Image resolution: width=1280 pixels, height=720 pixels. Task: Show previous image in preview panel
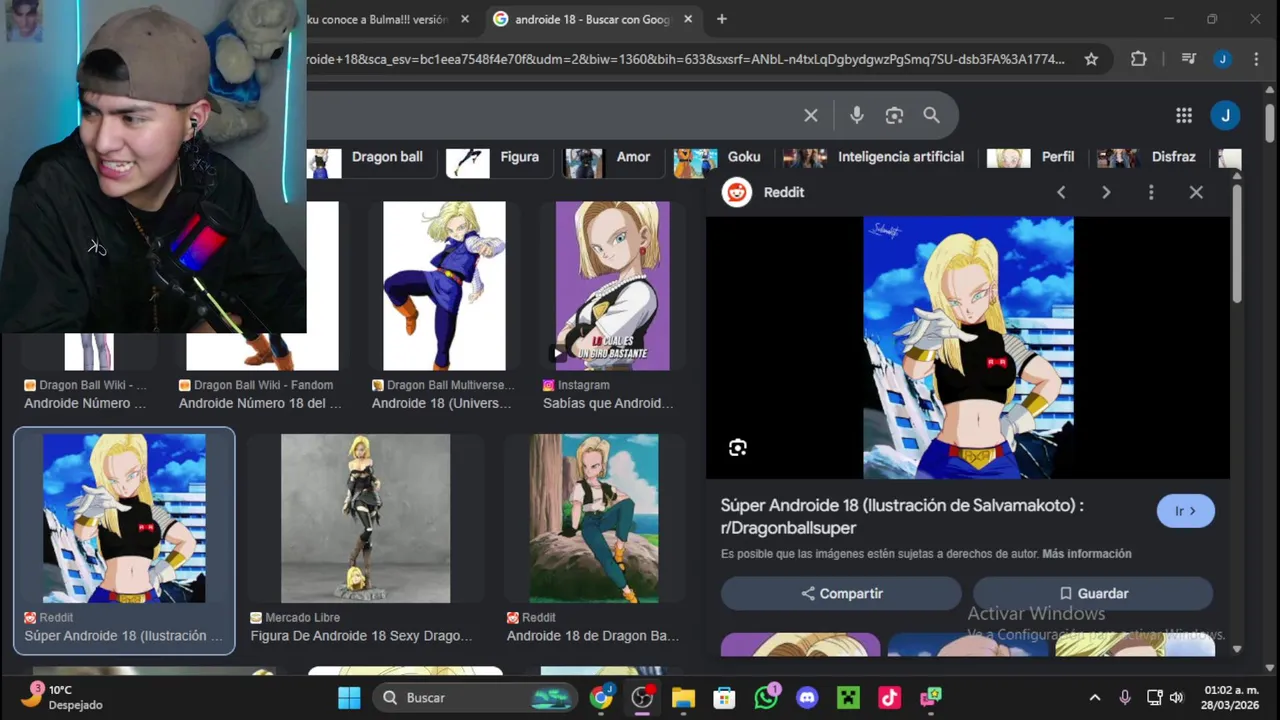click(x=1061, y=192)
